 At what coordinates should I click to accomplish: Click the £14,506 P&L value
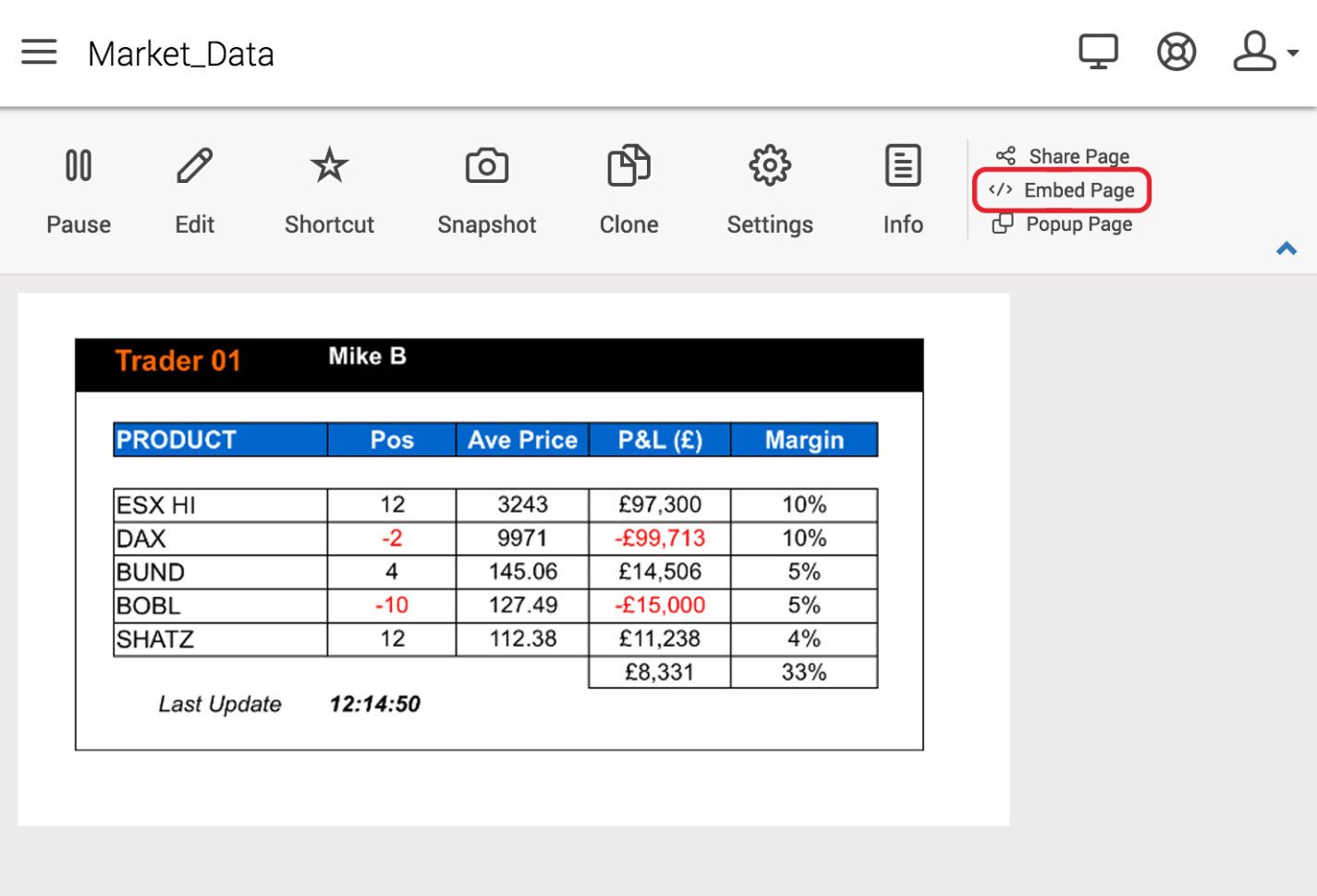660,572
